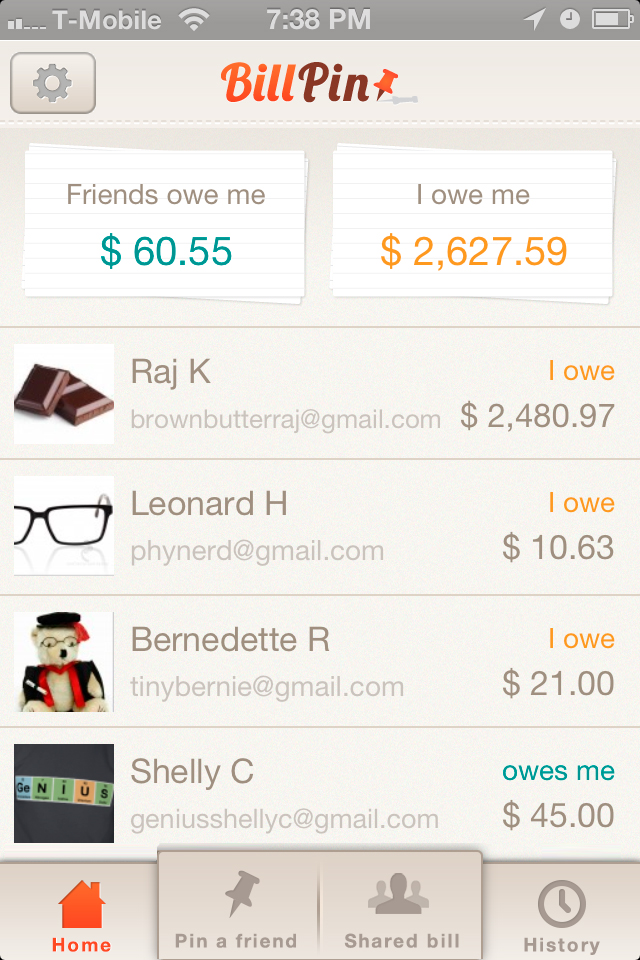
Task: Tap Leonard H's email address
Action: pyautogui.click(x=254, y=551)
